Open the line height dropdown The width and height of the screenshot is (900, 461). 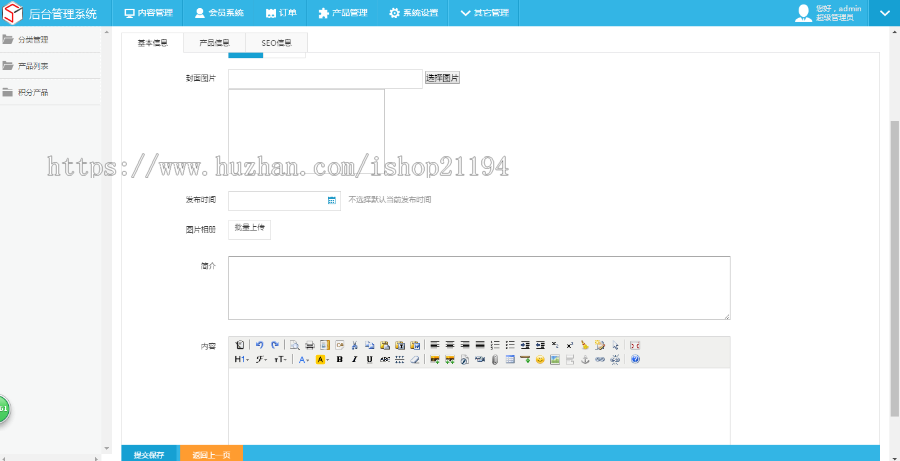coord(399,359)
